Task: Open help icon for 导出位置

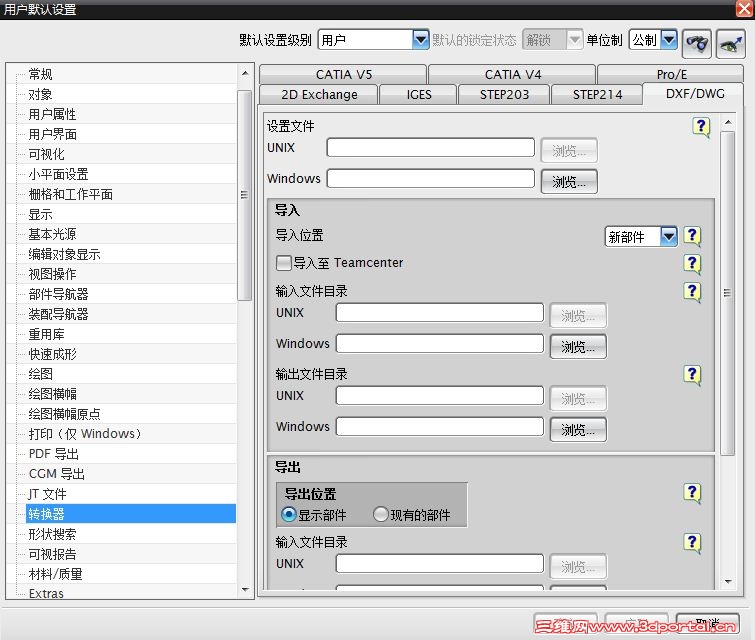Action: click(692, 493)
